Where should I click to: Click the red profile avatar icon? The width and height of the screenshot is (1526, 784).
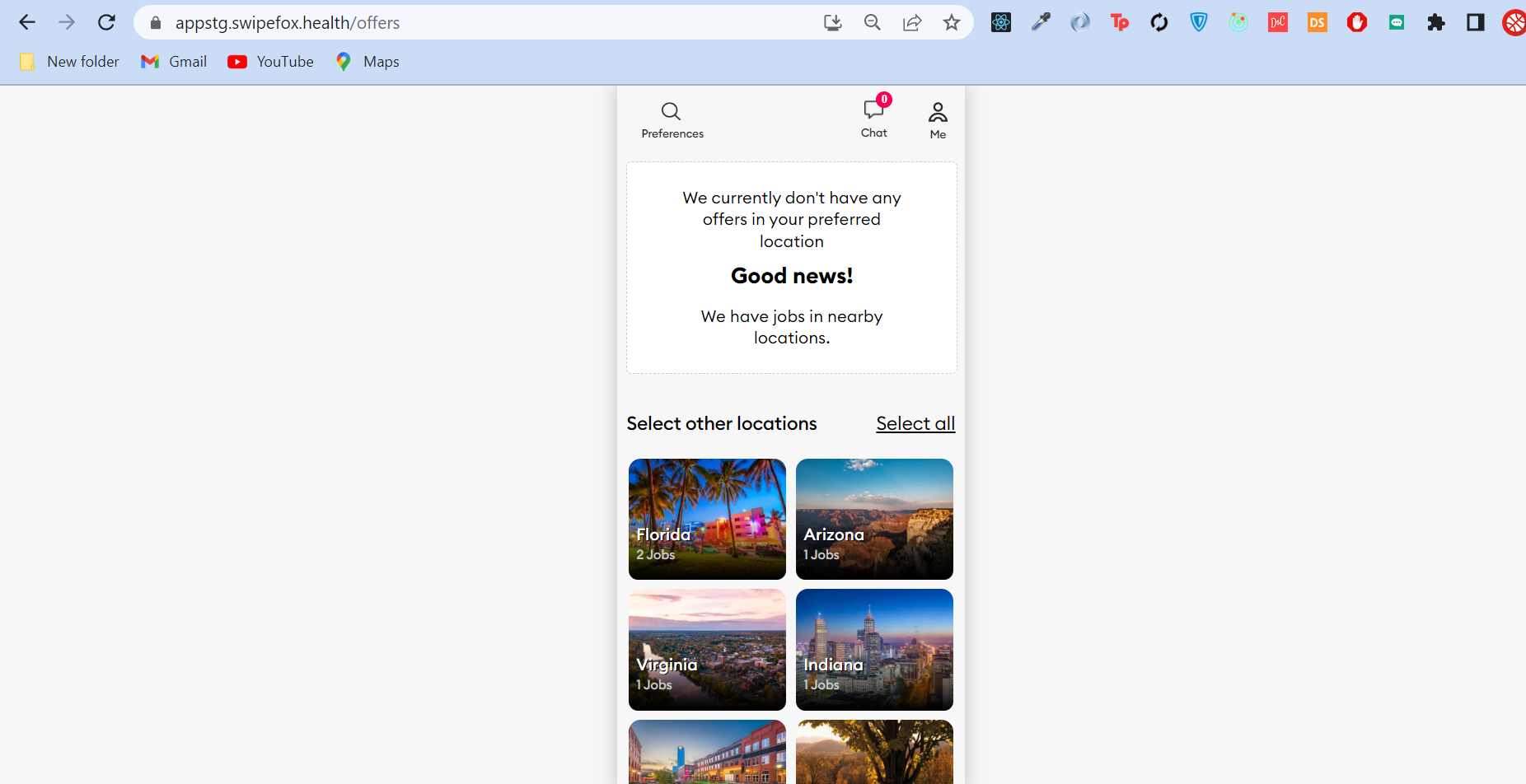point(1514,22)
